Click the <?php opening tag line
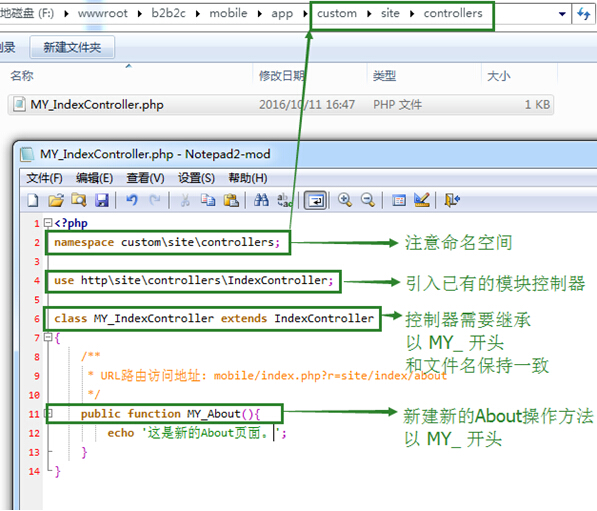 point(71,223)
